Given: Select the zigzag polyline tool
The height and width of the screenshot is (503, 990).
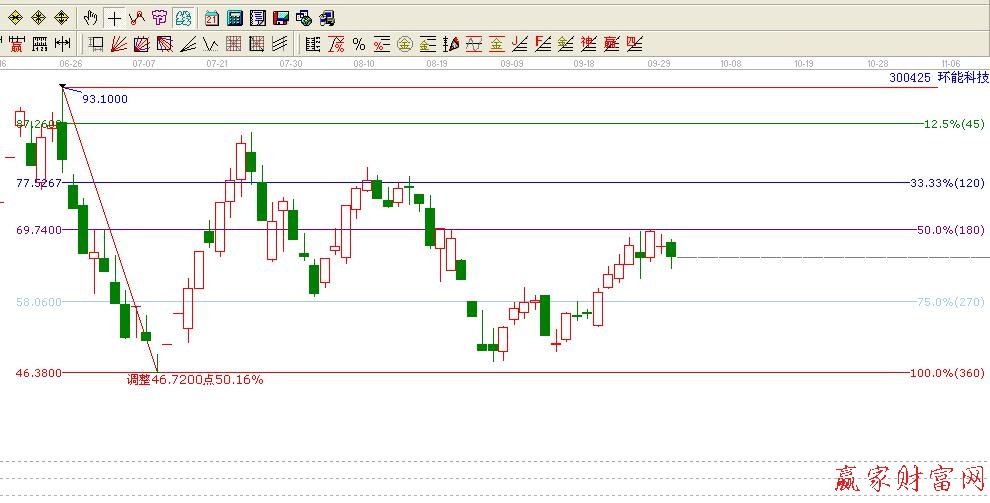Looking at the screenshot, I should pyautogui.click(x=137, y=17).
